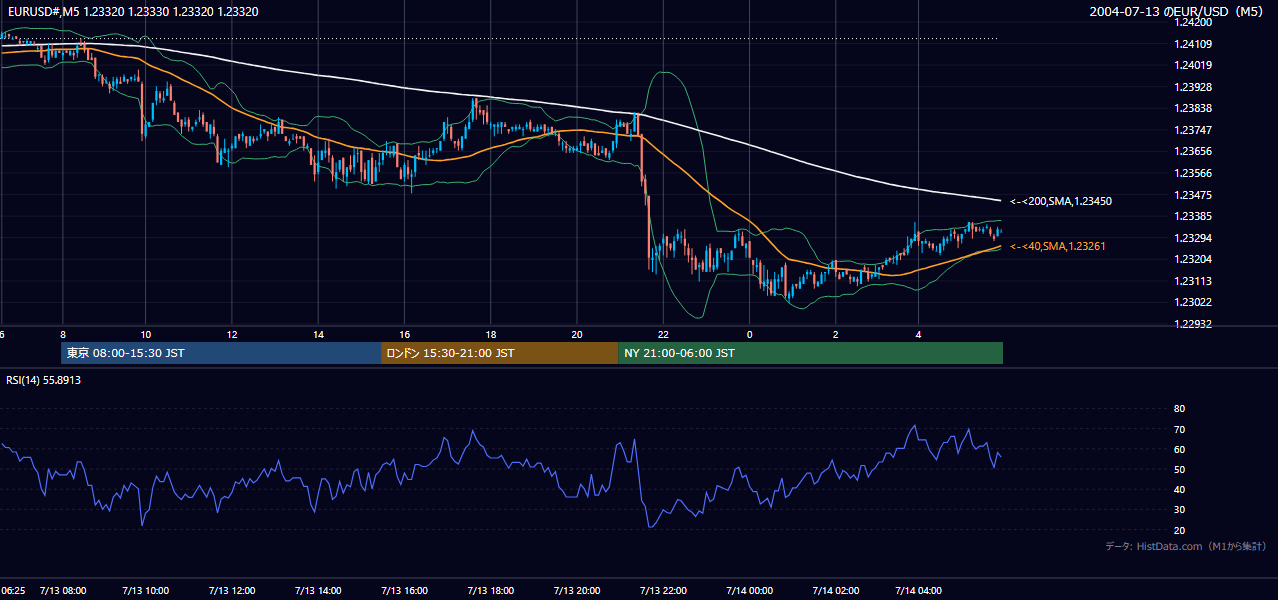Click the hour 22 tick on chart axis
1278x600 pixels.
[x=663, y=334]
